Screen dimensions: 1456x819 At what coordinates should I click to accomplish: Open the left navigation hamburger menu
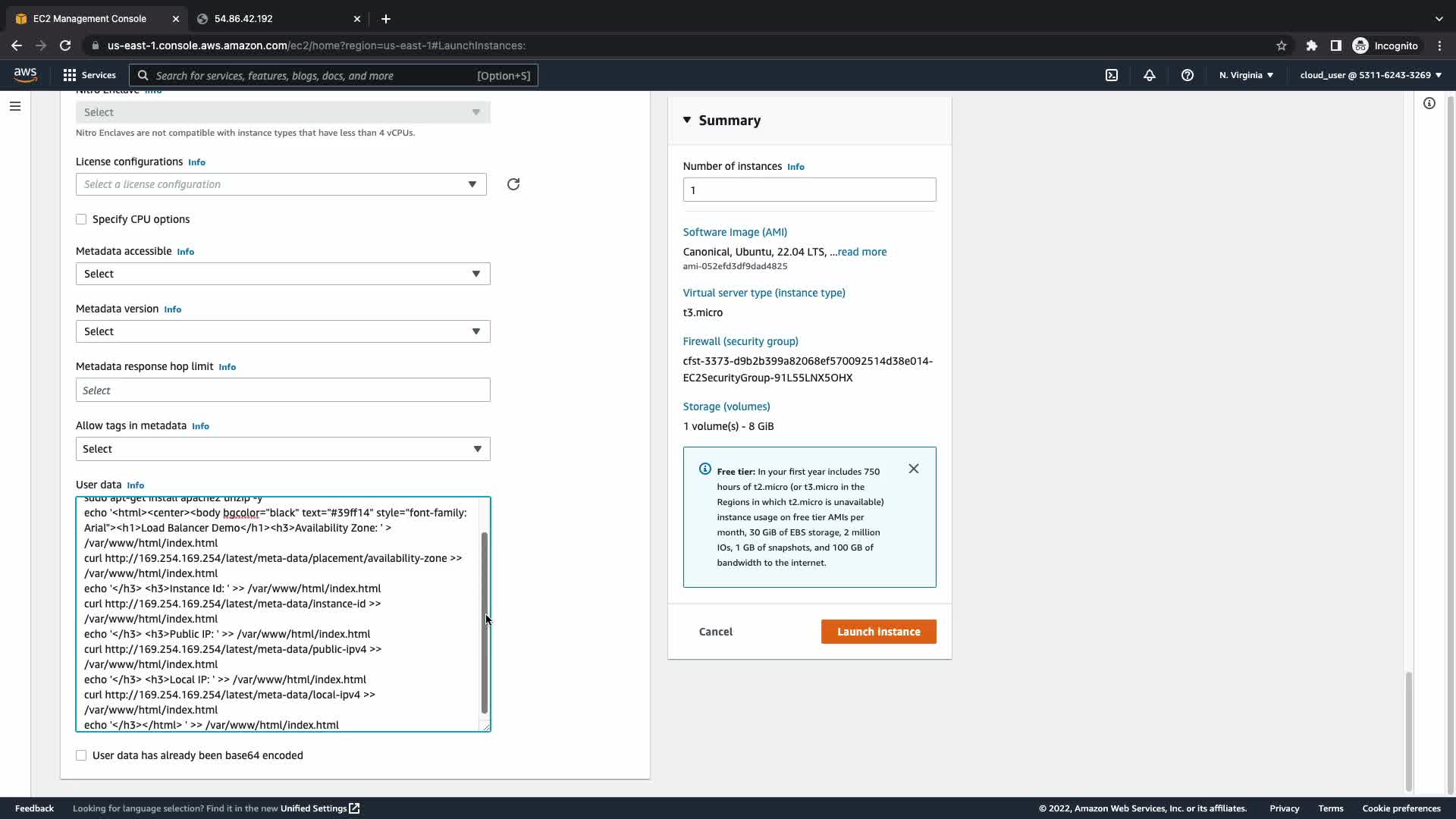point(15,106)
